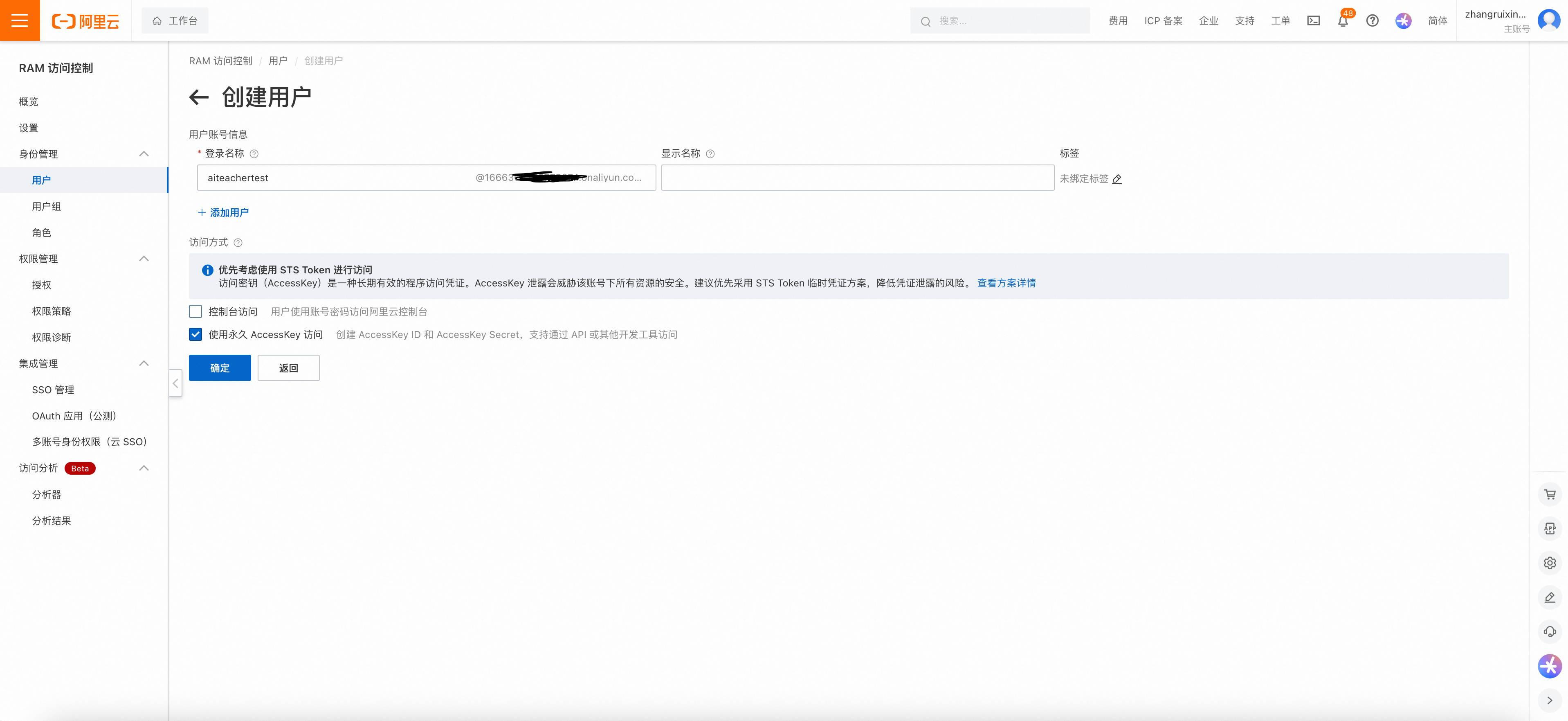Click the user avatar icon

(1548, 20)
